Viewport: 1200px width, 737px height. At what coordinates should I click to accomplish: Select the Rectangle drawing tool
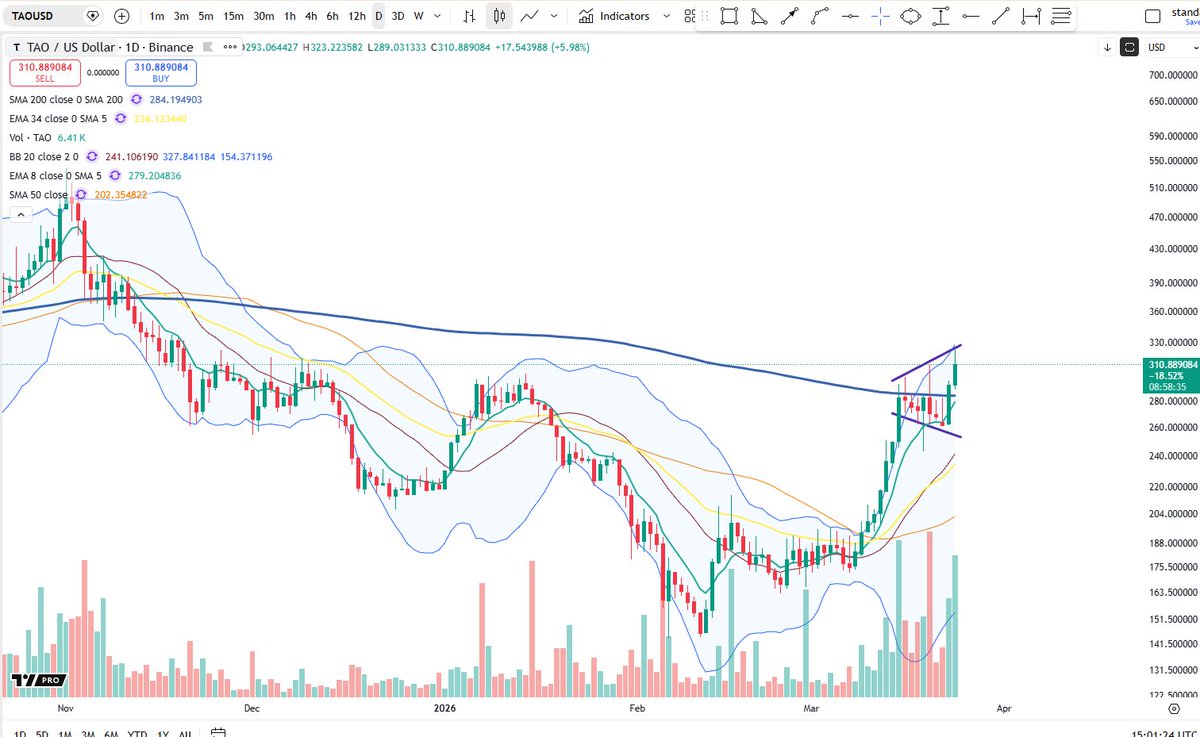pos(729,16)
